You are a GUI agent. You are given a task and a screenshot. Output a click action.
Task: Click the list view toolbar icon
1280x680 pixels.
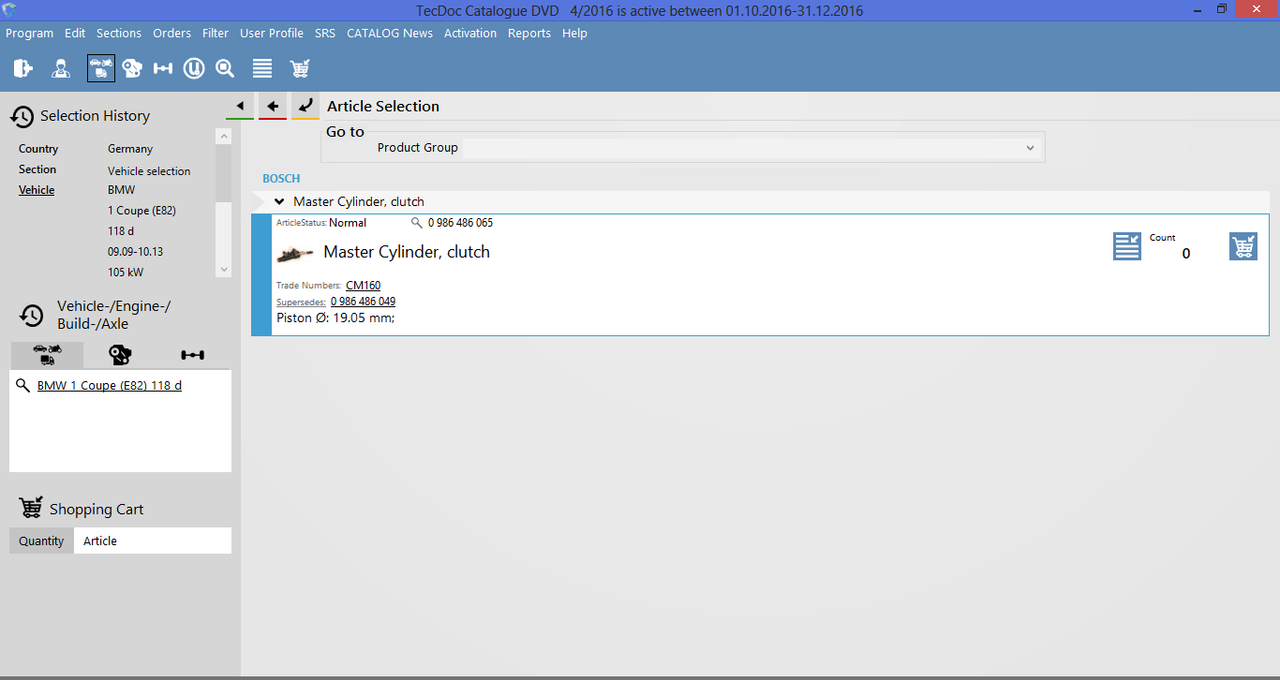(x=262, y=68)
